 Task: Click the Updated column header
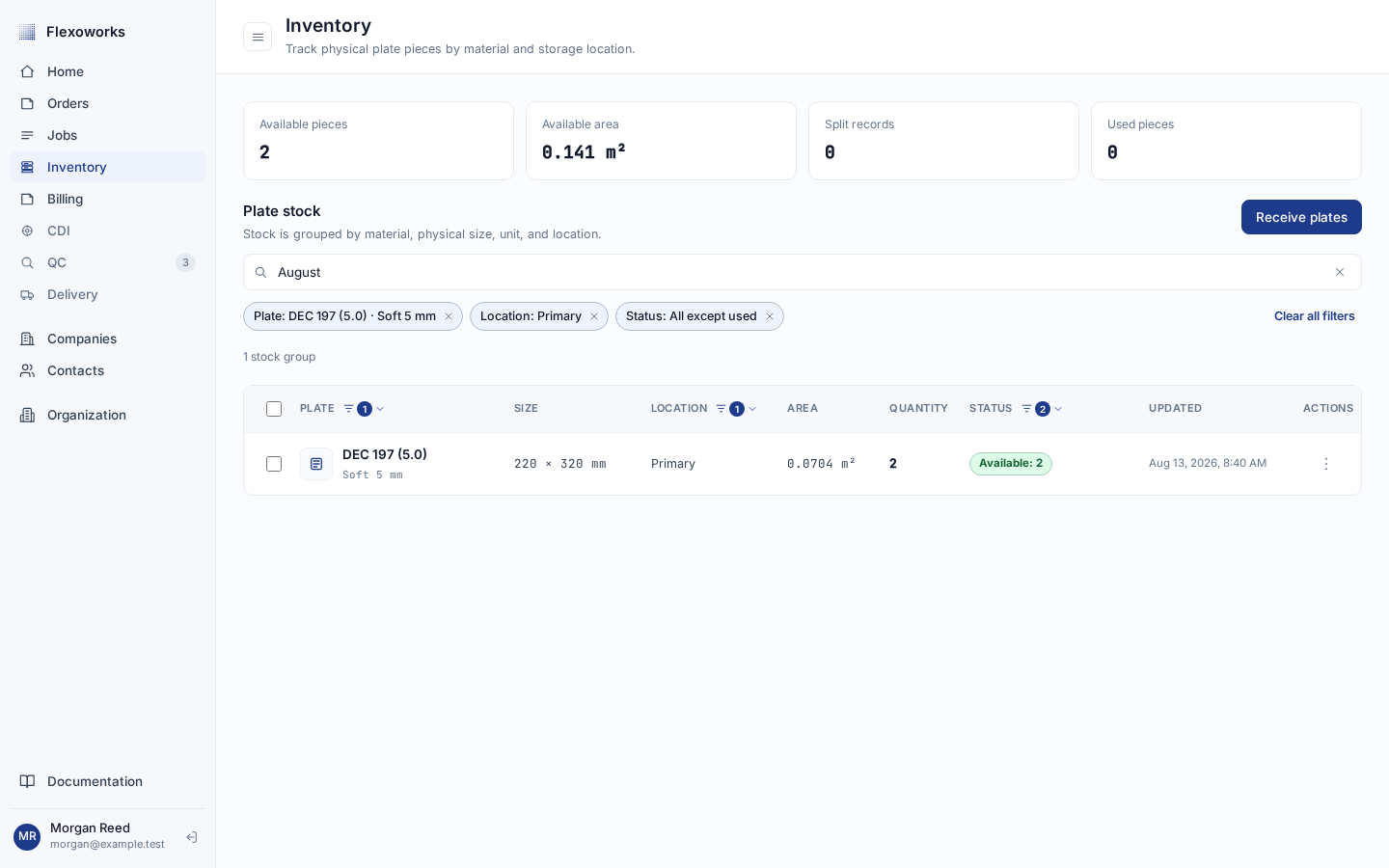(1175, 409)
